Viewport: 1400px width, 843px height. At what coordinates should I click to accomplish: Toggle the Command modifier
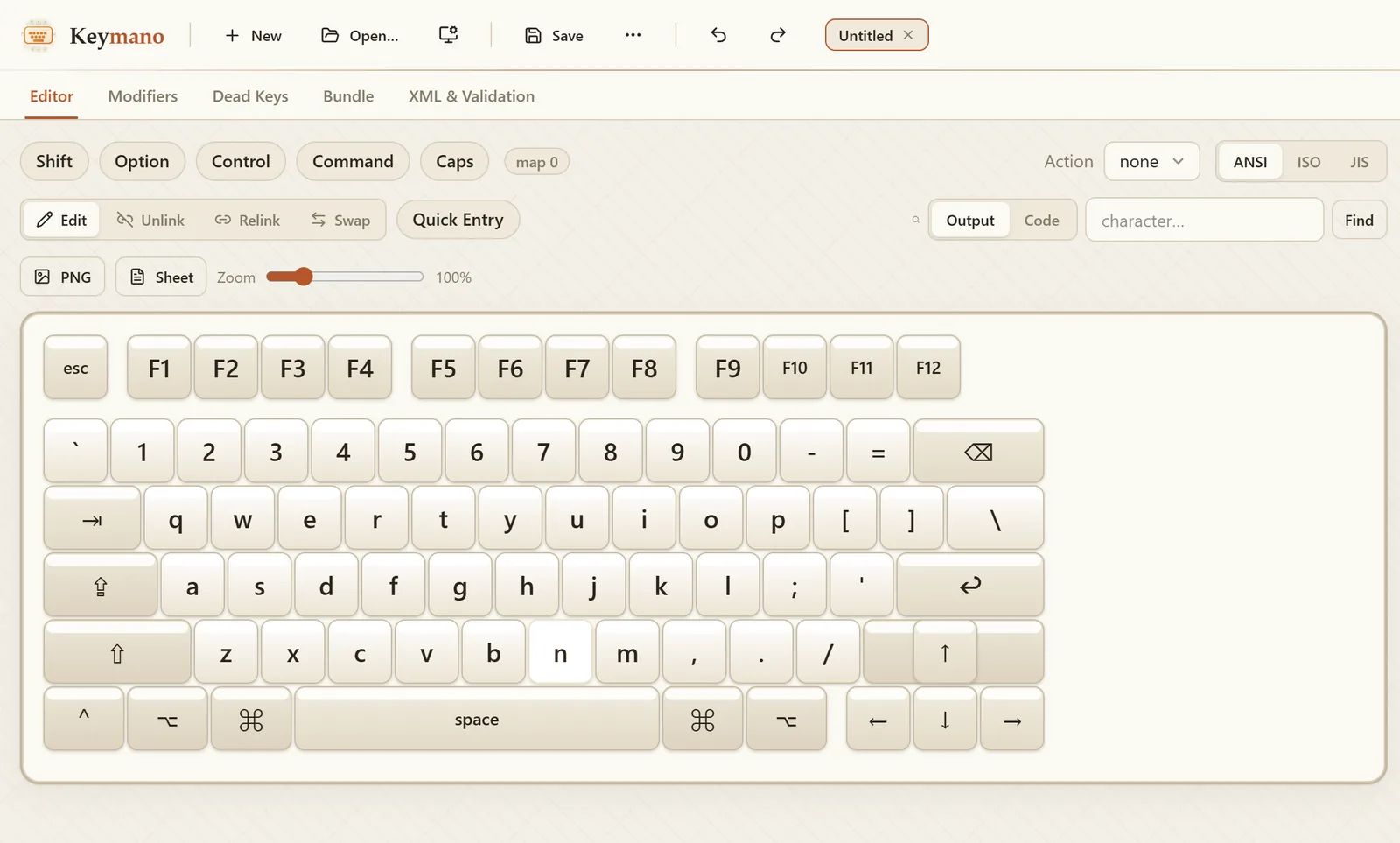[353, 161]
